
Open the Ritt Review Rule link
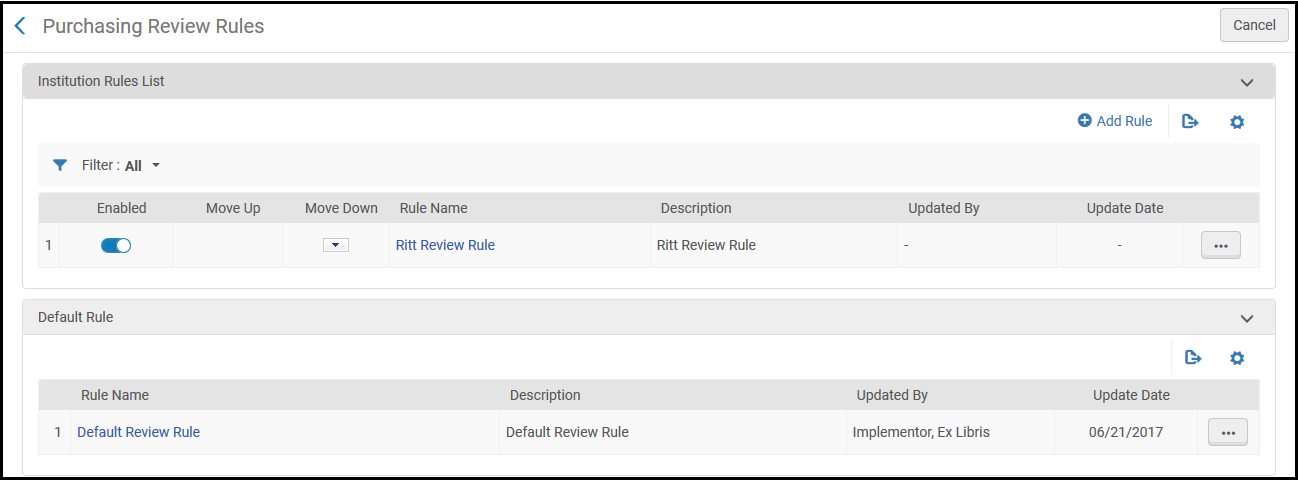click(445, 245)
